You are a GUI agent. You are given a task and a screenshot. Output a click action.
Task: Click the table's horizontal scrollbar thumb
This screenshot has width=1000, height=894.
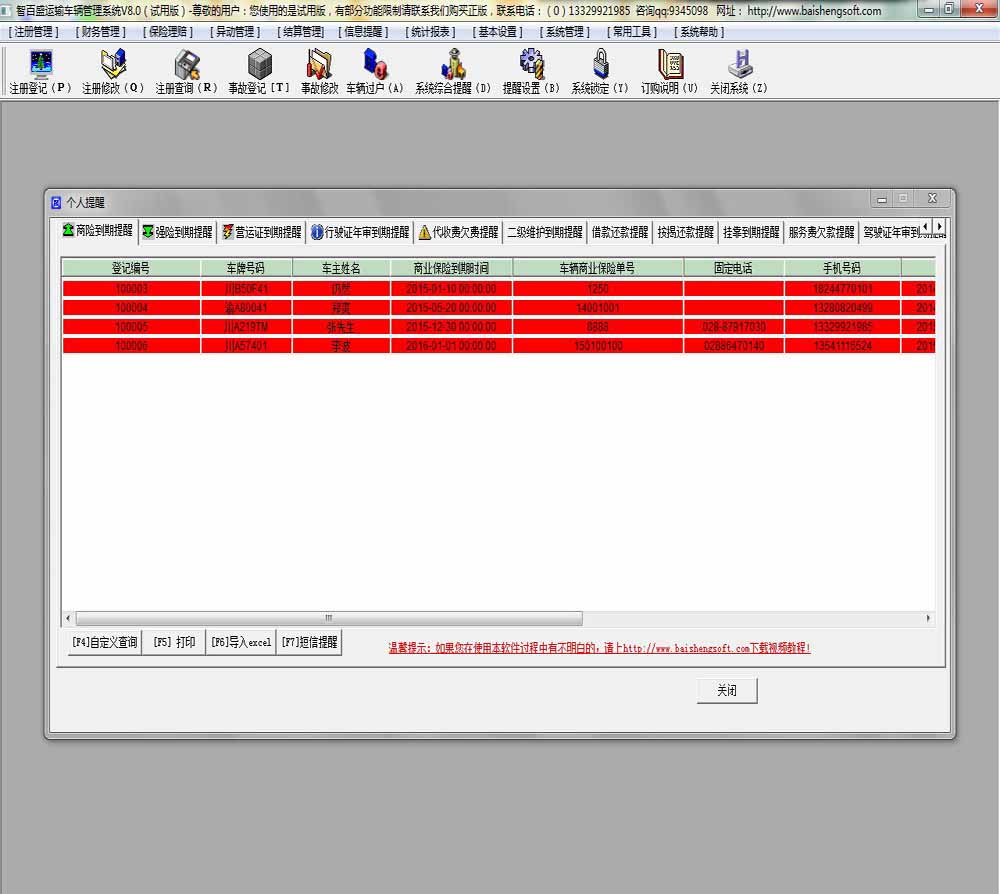(329, 618)
